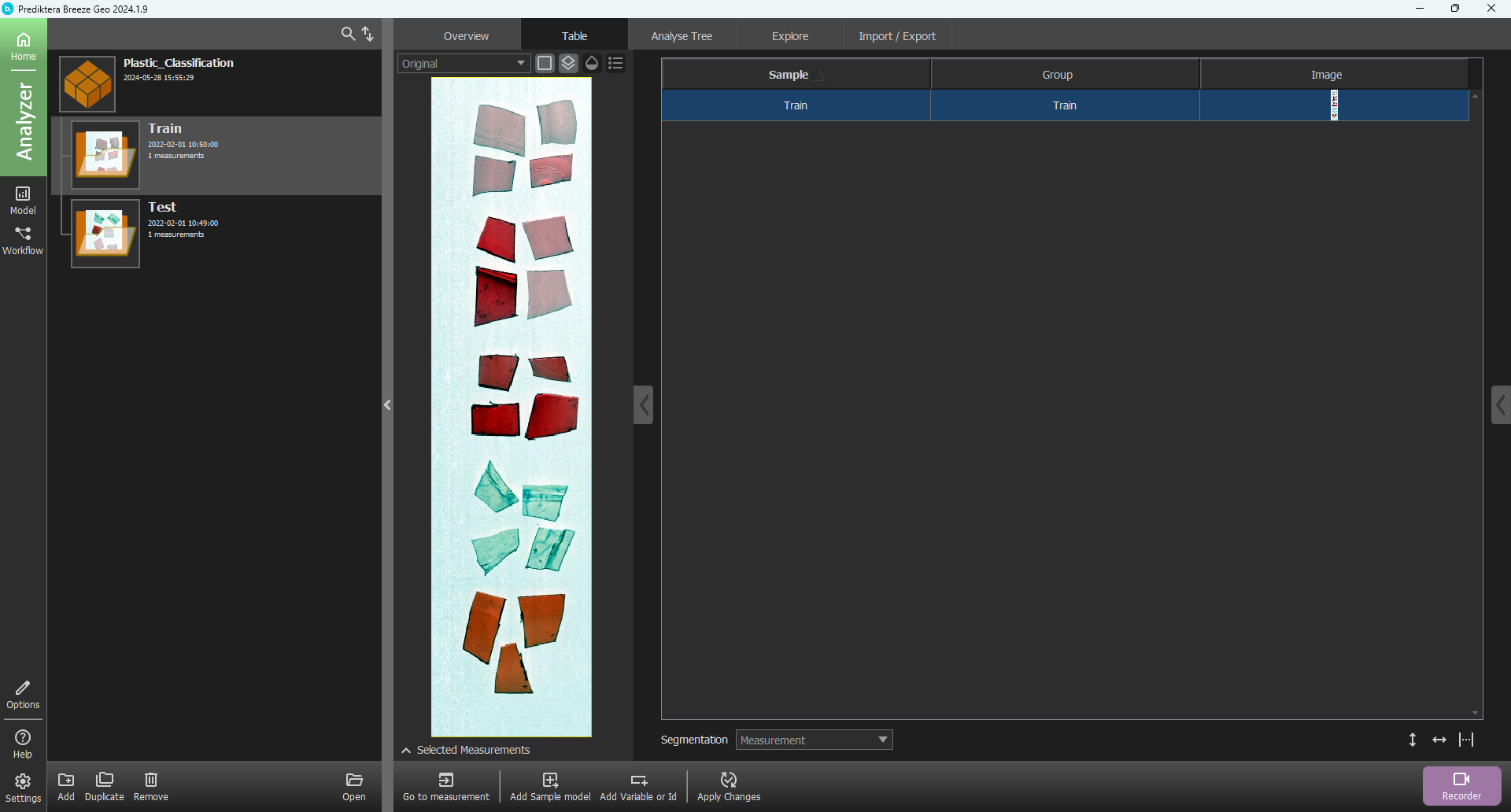Toggle the list view icon above image
The image size is (1511, 812).
tap(616, 63)
